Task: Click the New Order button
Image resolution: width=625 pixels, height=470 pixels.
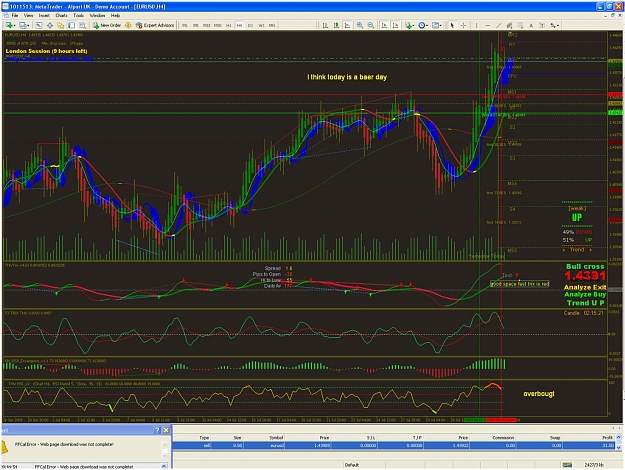Action: pyautogui.click(x=107, y=25)
